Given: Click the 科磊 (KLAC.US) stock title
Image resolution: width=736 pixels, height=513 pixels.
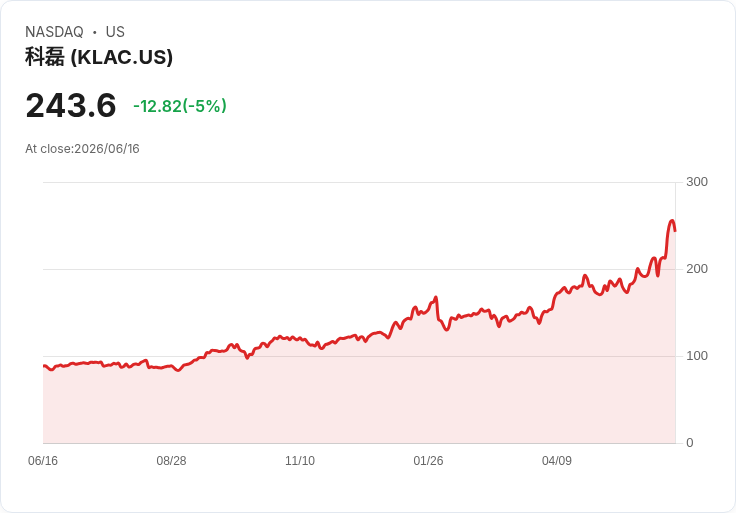Looking at the screenshot, I should (99, 57).
